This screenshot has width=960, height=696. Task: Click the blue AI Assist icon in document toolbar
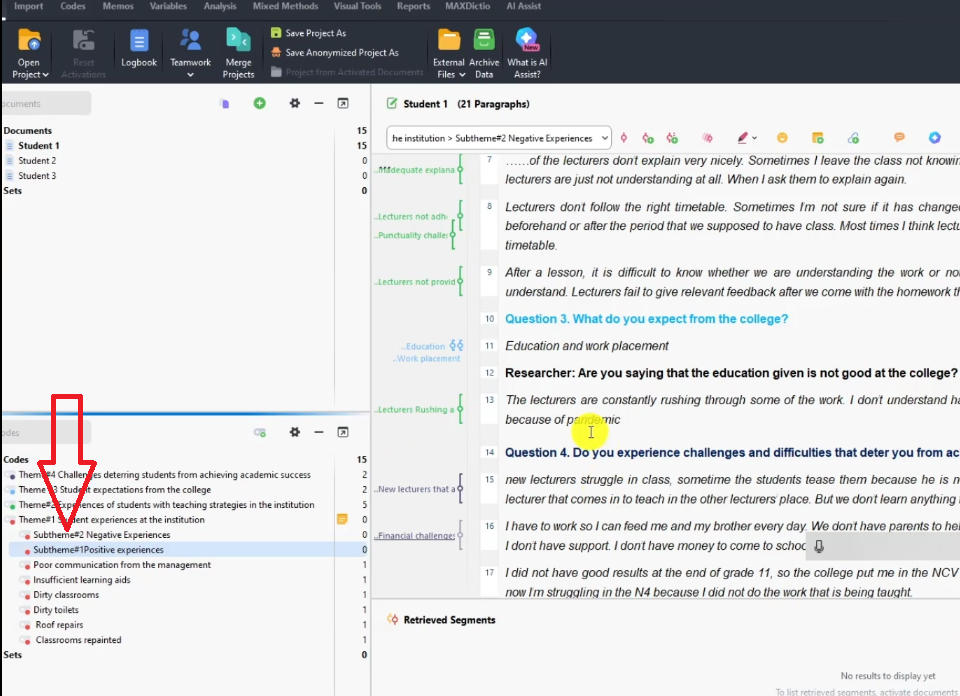point(934,138)
